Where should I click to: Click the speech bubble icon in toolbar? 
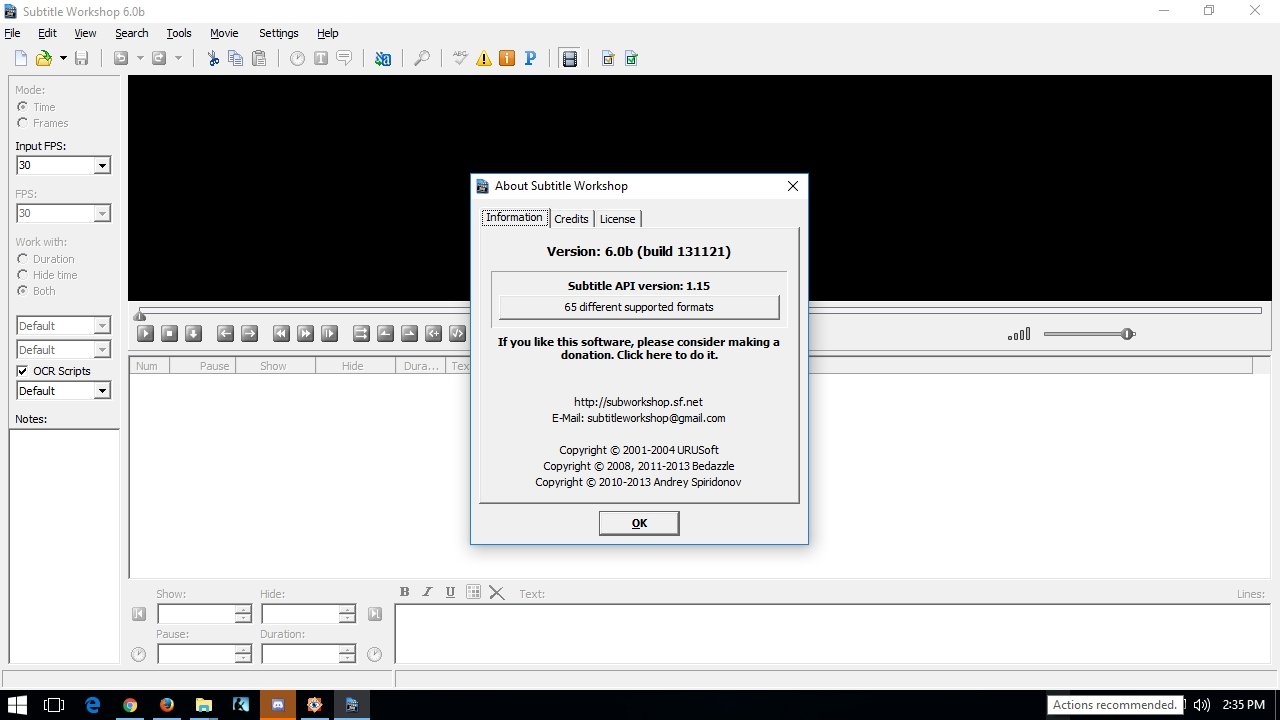[344, 58]
